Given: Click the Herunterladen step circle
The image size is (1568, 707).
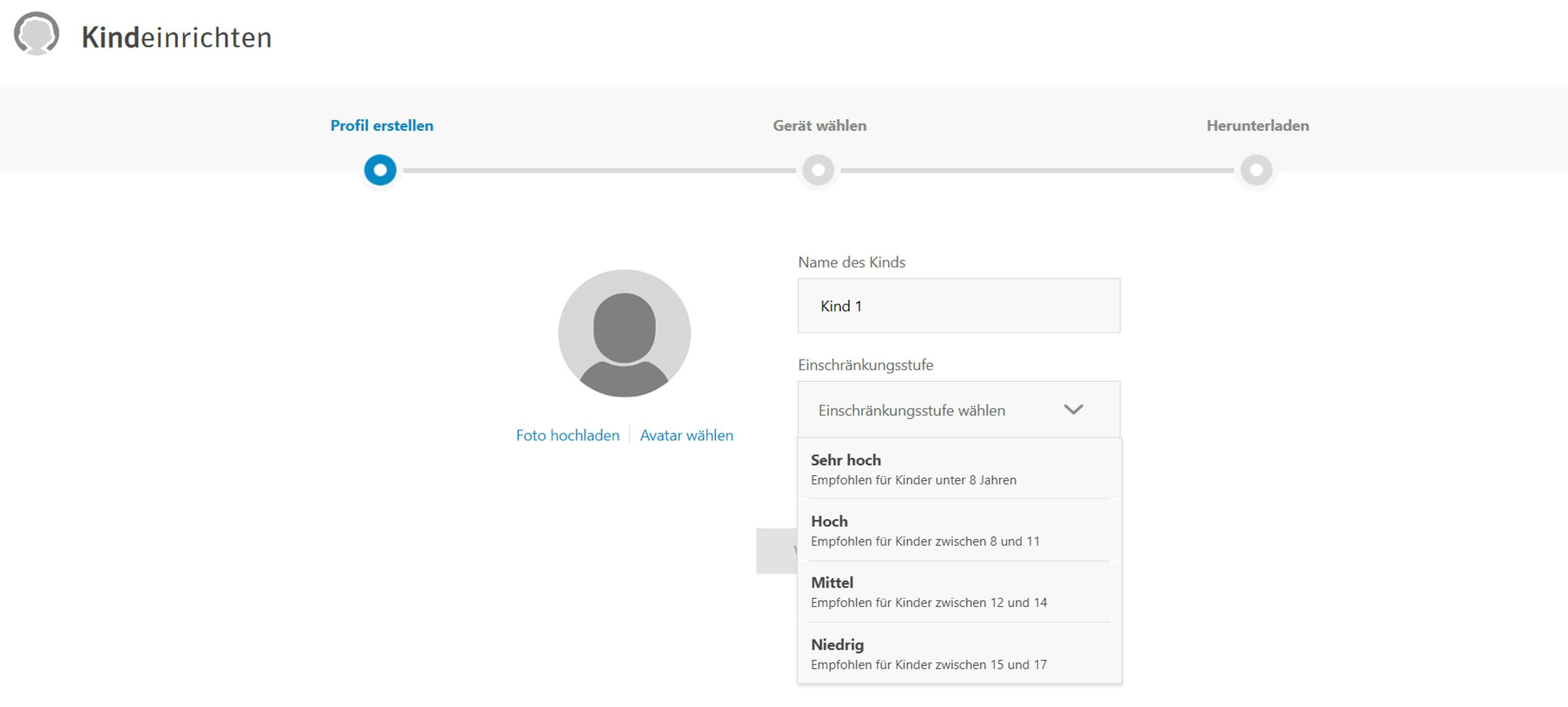Looking at the screenshot, I should tap(1256, 170).
